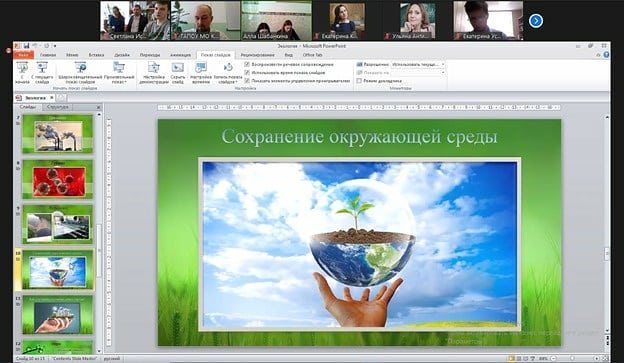
Task: Switch to Структура (Outline) pane tab
Action: (57, 107)
